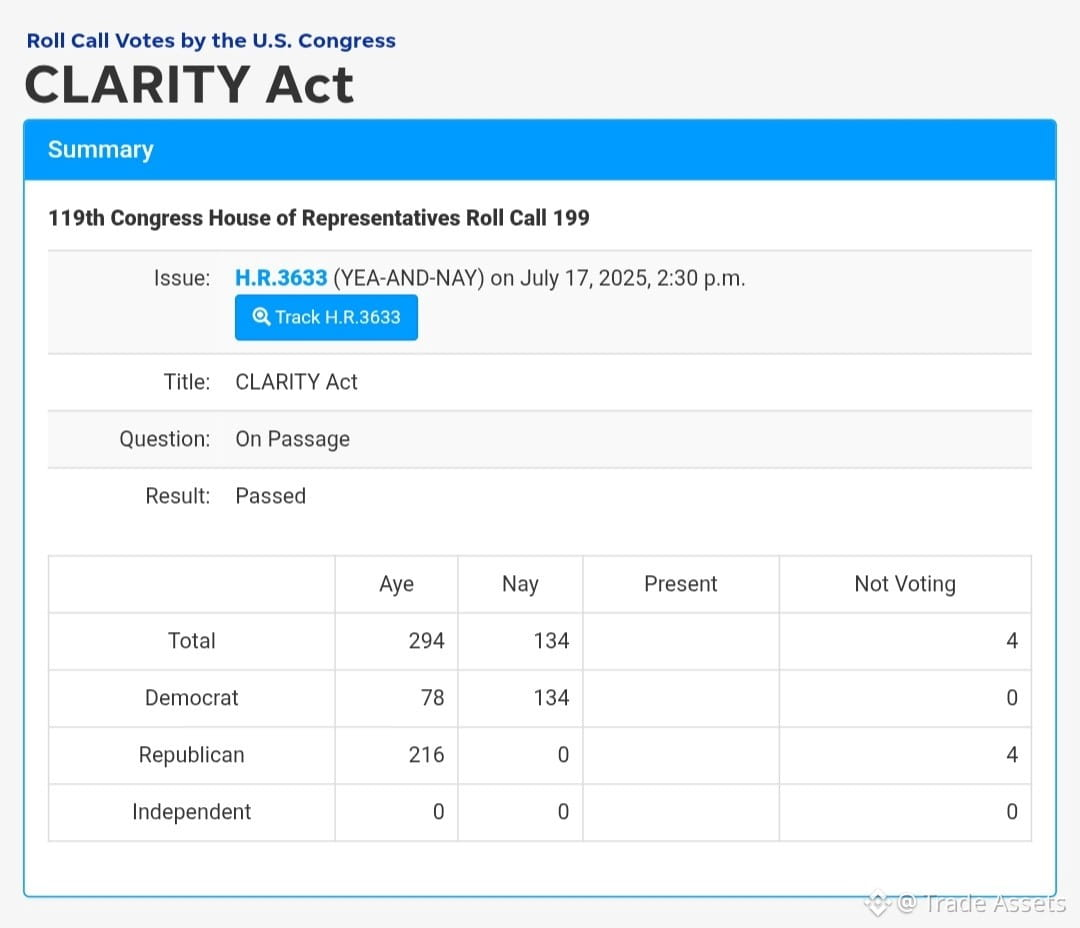Select the Nay column header
The image size is (1080, 928).
520,584
